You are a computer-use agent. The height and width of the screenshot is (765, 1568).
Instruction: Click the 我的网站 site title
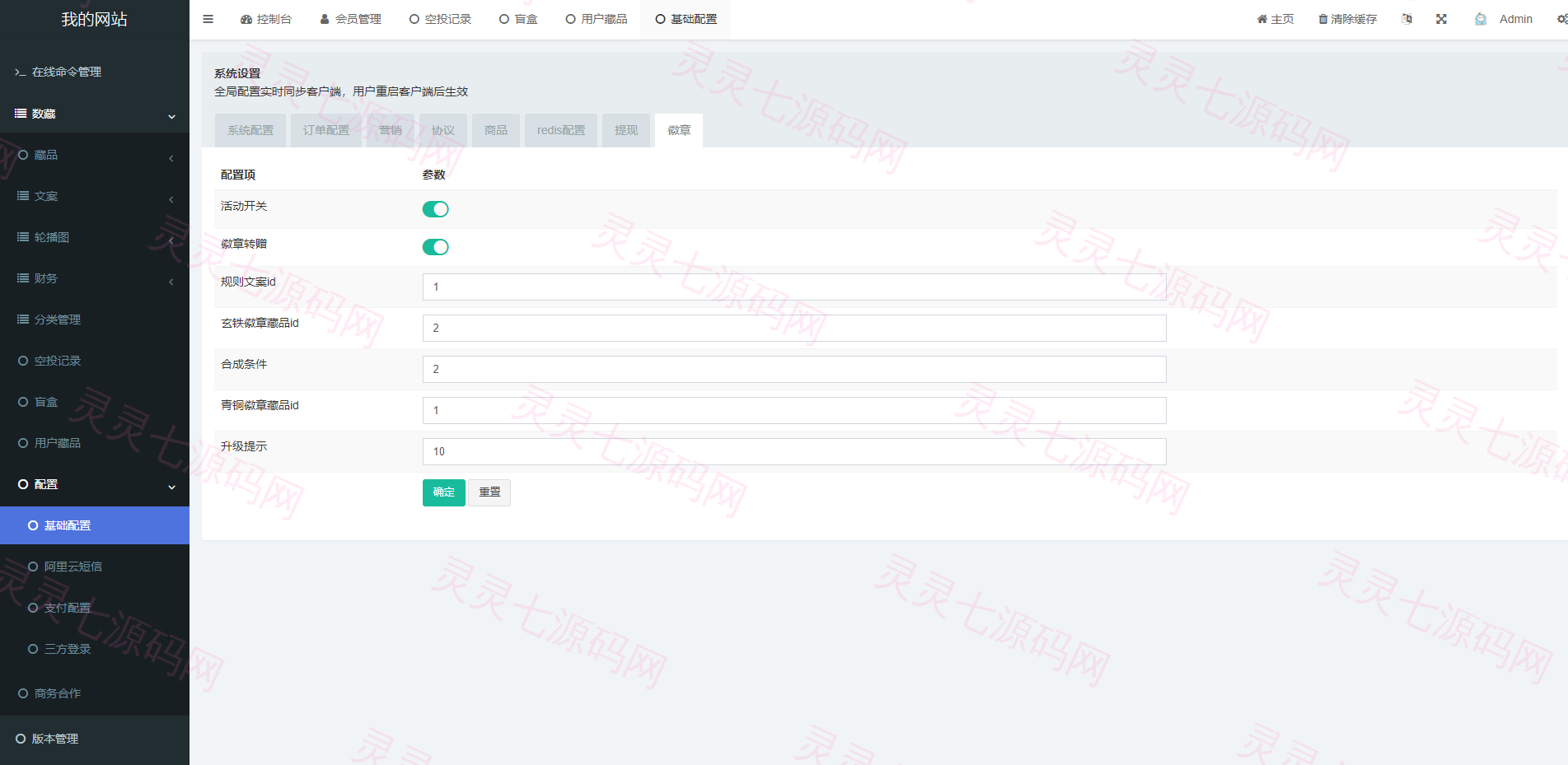coord(94,19)
